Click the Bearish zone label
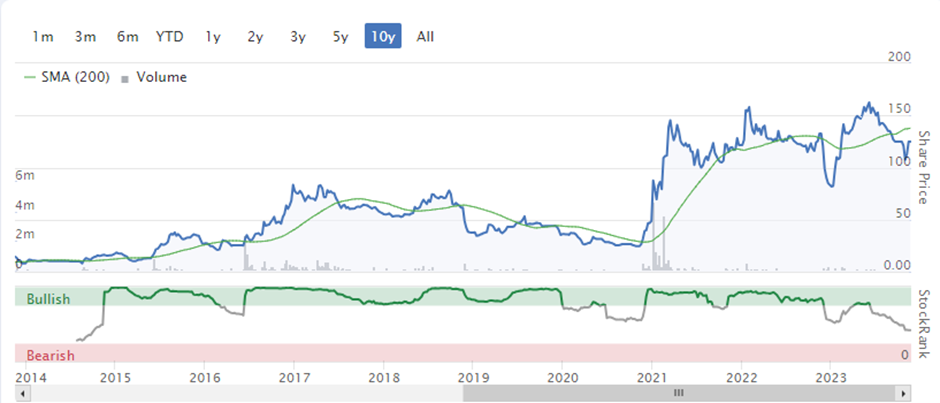The width and height of the screenshot is (940, 403). click(x=50, y=356)
